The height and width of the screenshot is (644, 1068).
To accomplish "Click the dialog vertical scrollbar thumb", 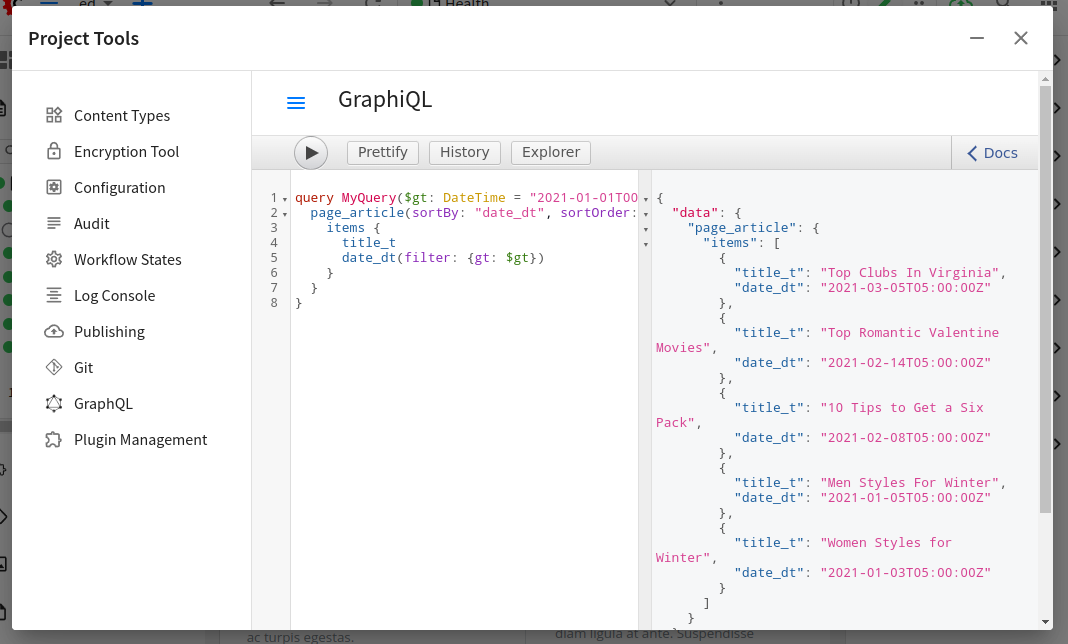I will click(x=1046, y=299).
